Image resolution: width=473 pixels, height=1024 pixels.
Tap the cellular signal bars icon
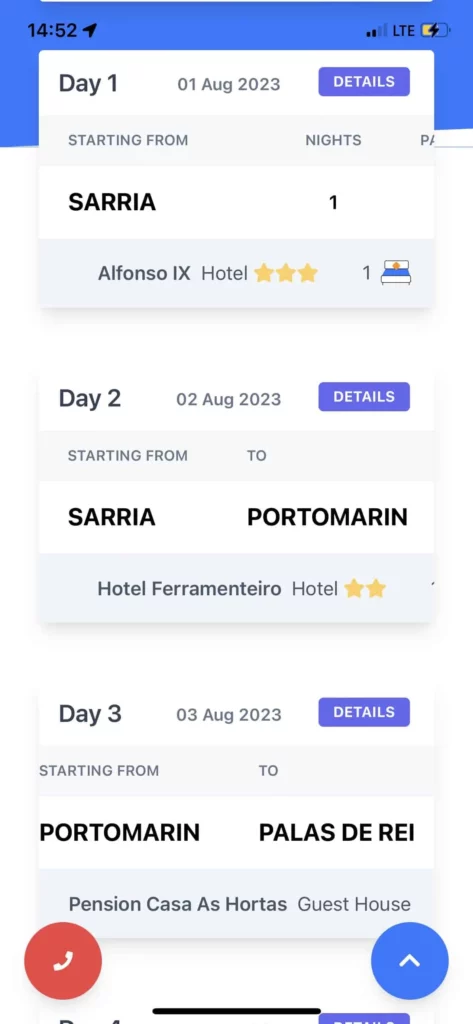click(376, 31)
